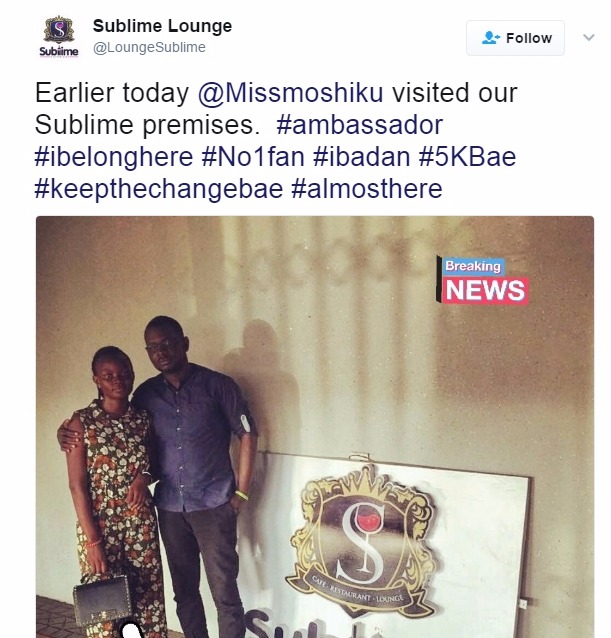Open the attached tweet photo

315,427
